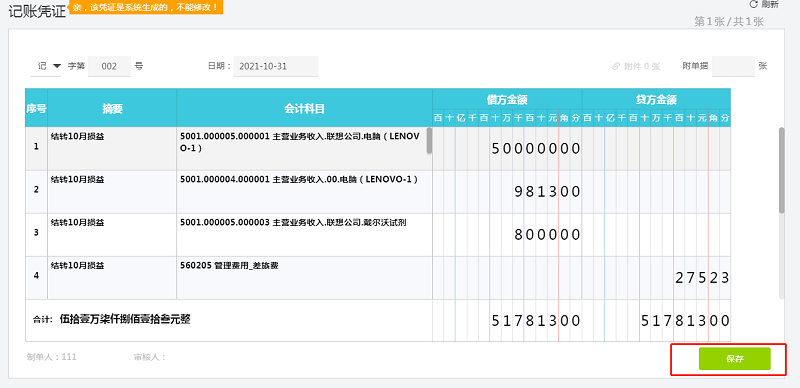
Task: Click row 3 summary 结转10月损益
Action: click(x=78, y=222)
